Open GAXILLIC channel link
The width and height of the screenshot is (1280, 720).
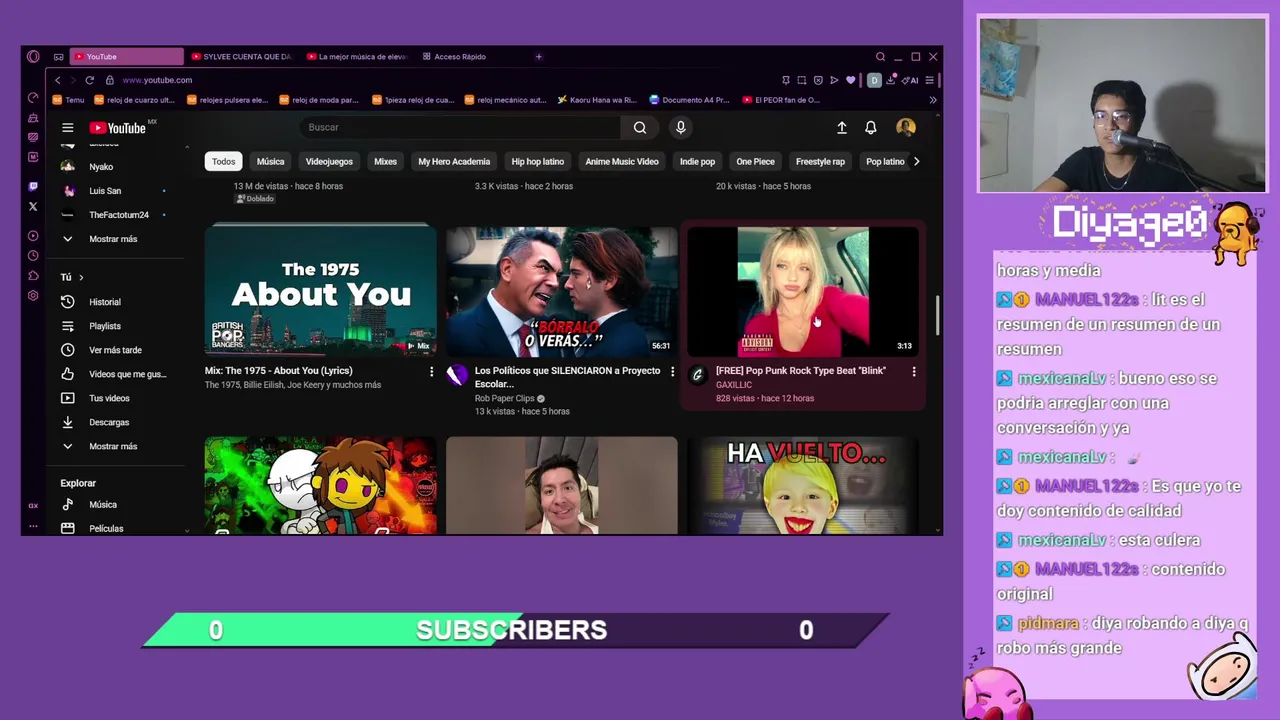coord(734,385)
